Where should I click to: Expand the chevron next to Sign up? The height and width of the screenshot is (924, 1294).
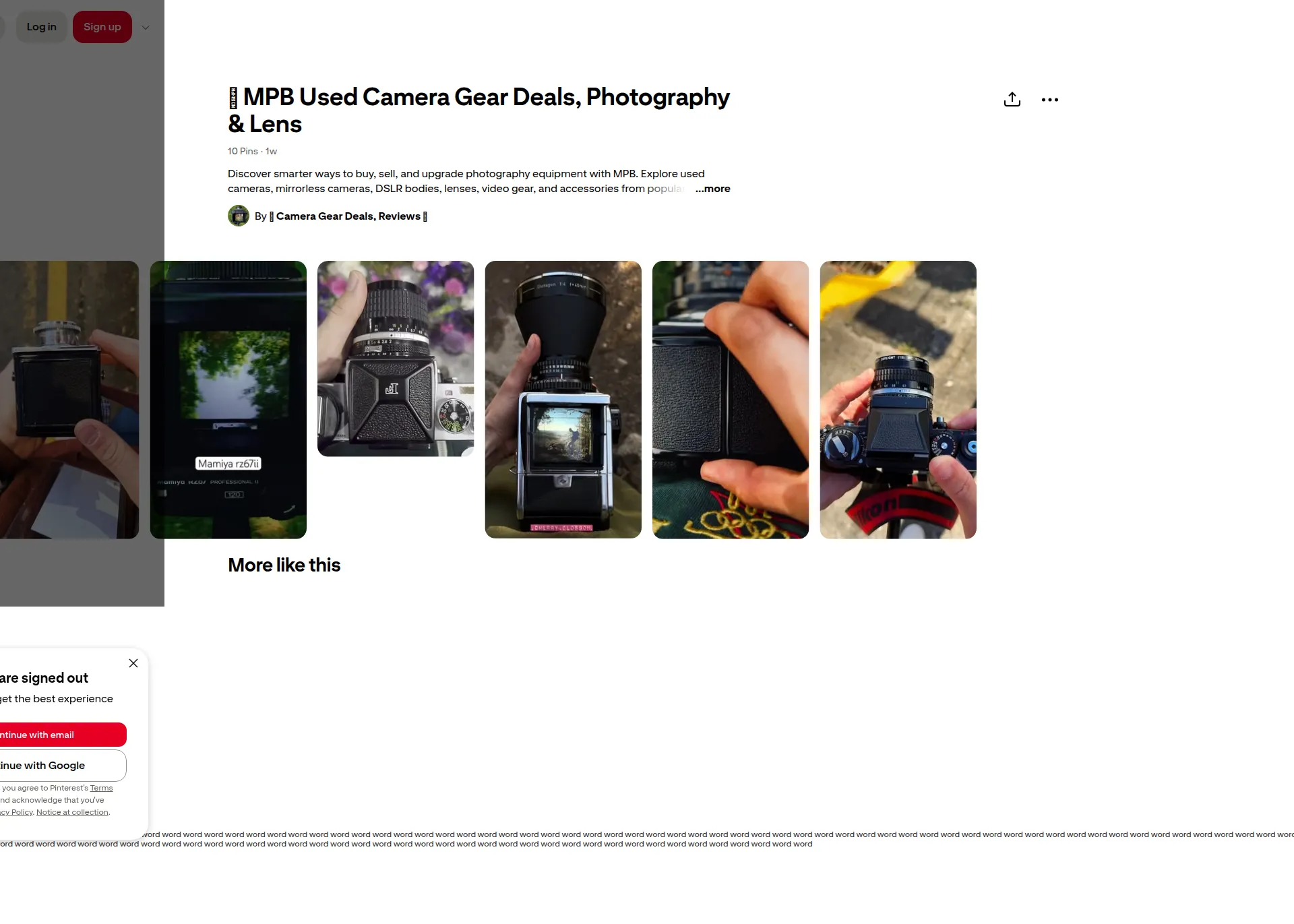click(x=146, y=28)
